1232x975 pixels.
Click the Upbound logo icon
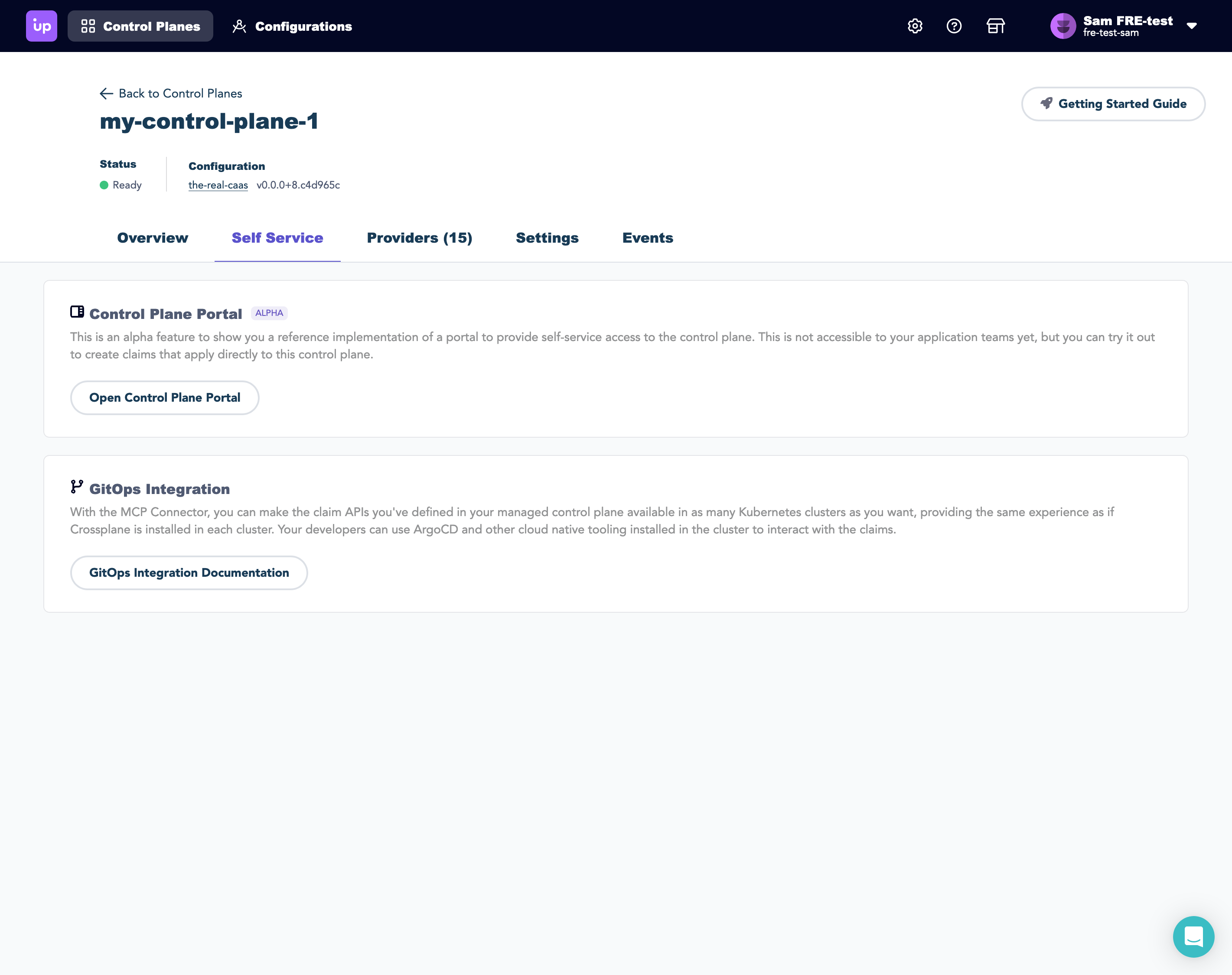click(x=41, y=26)
